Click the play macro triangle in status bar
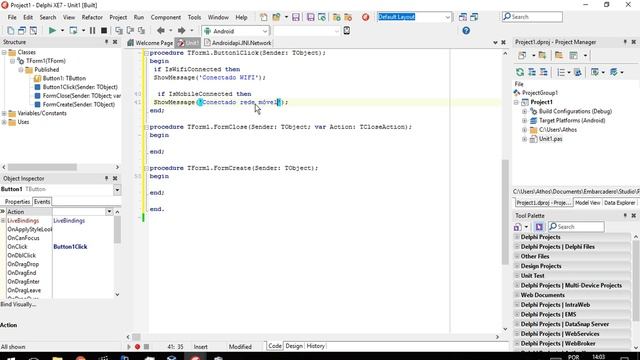This screenshot has height=360, width=640. (129, 347)
